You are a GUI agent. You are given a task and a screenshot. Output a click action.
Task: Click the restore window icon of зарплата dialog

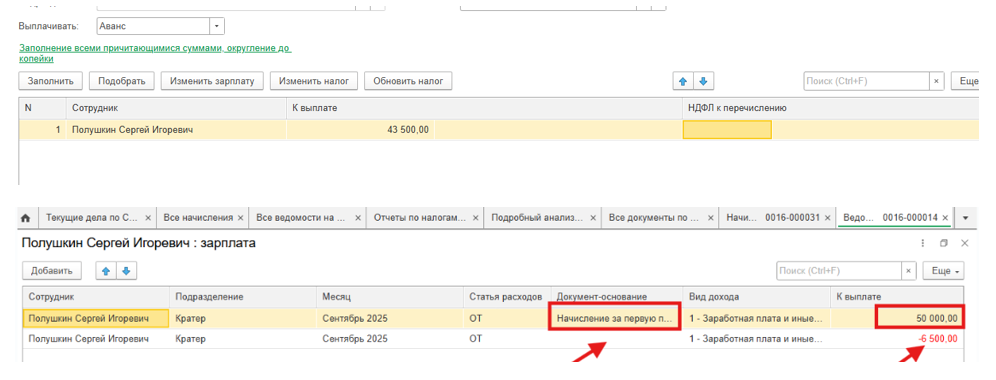point(944,243)
